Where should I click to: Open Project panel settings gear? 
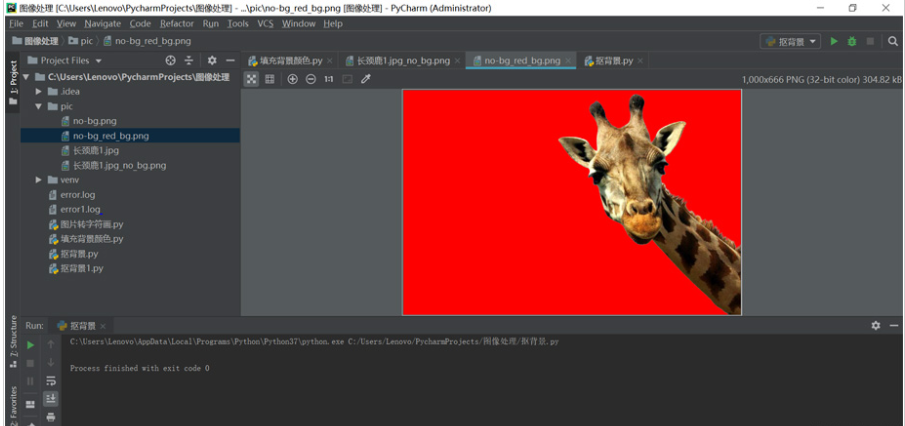pyautogui.click(x=212, y=60)
